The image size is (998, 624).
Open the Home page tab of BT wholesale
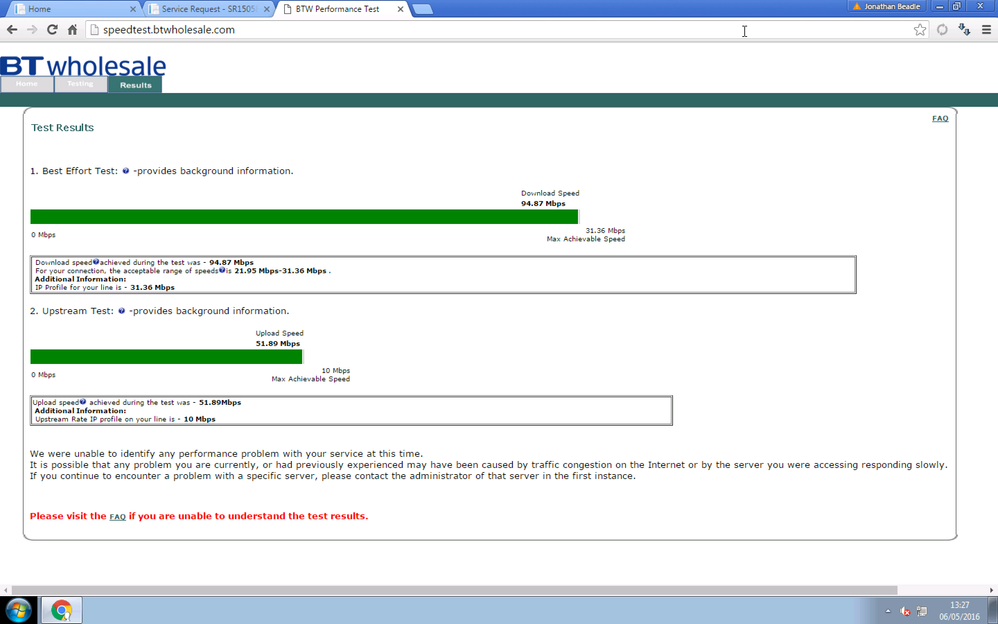coord(27,84)
